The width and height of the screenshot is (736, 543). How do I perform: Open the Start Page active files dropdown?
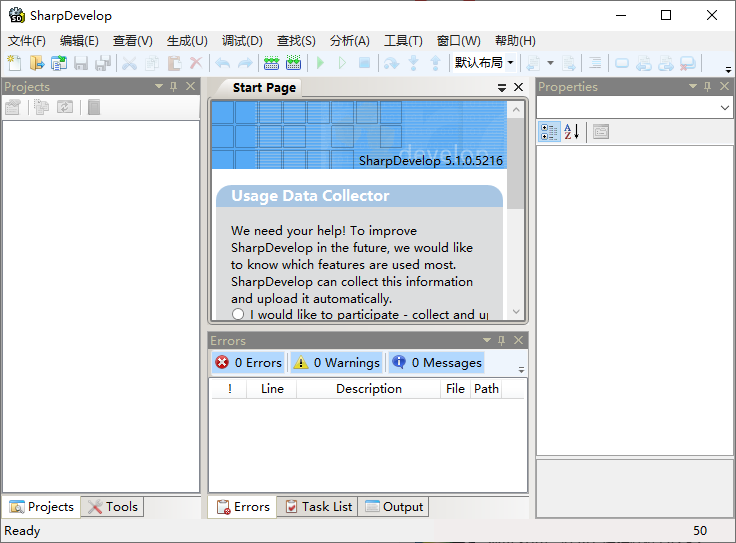(x=502, y=87)
